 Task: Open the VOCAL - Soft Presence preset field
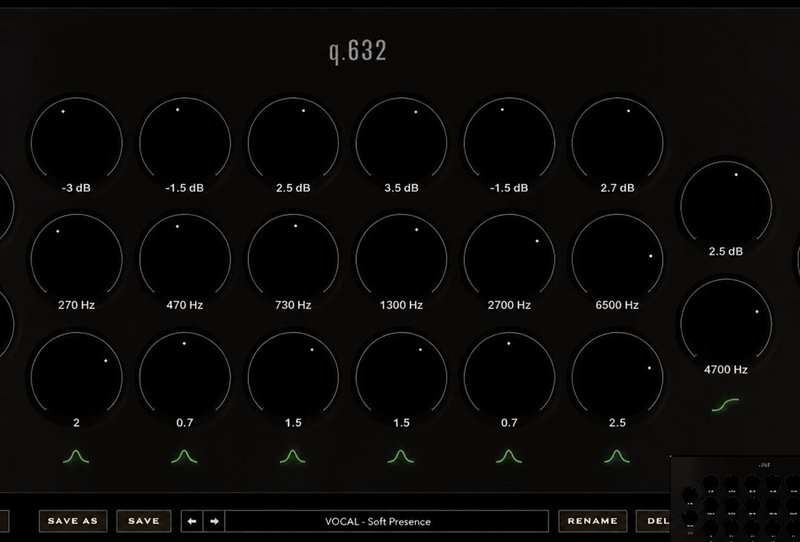pyautogui.click(x=387, y=521)
